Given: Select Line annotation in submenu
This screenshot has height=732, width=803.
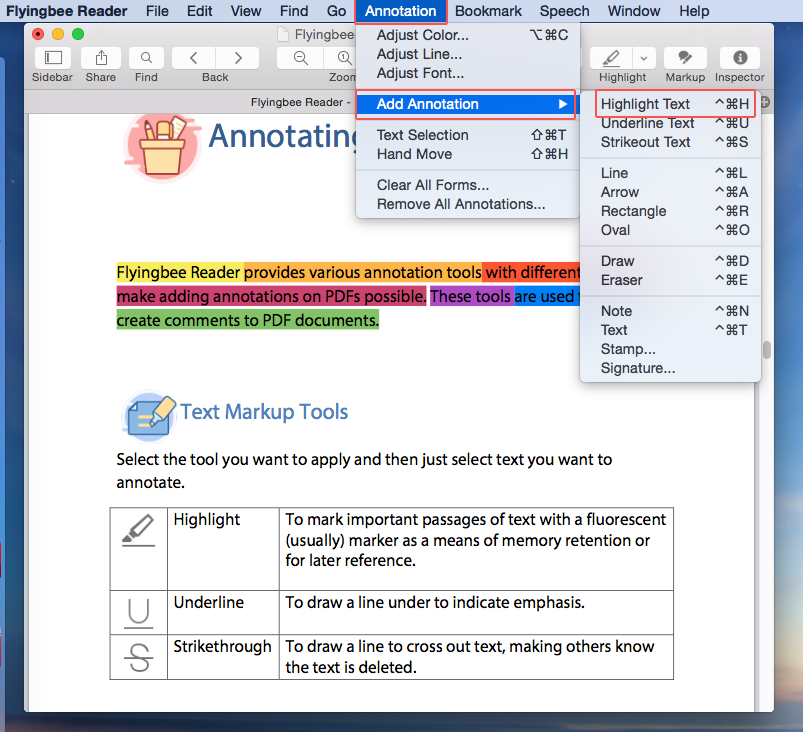Looking at the screenshot, I should click(x=670, y=173).
